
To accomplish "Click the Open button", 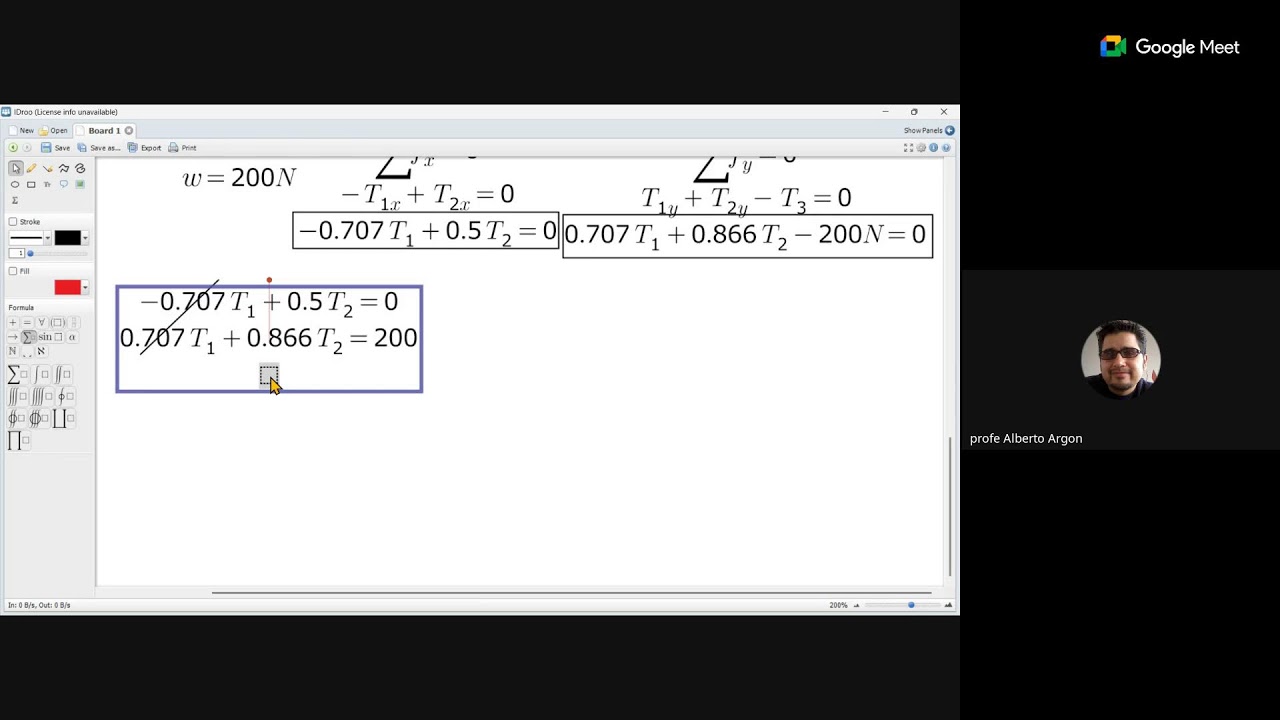I will (x=53, y=131).
